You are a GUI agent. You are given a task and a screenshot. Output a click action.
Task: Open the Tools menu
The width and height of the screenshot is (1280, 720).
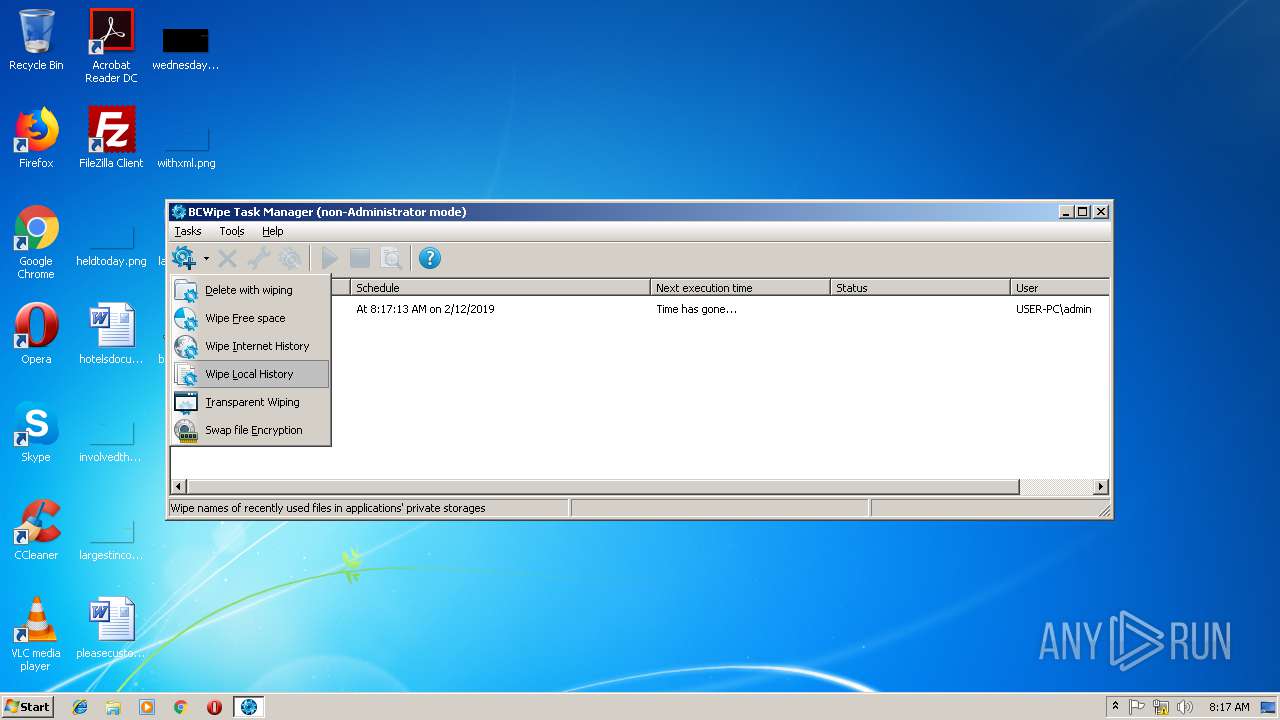pyautogui.click(x=232, y=231)
